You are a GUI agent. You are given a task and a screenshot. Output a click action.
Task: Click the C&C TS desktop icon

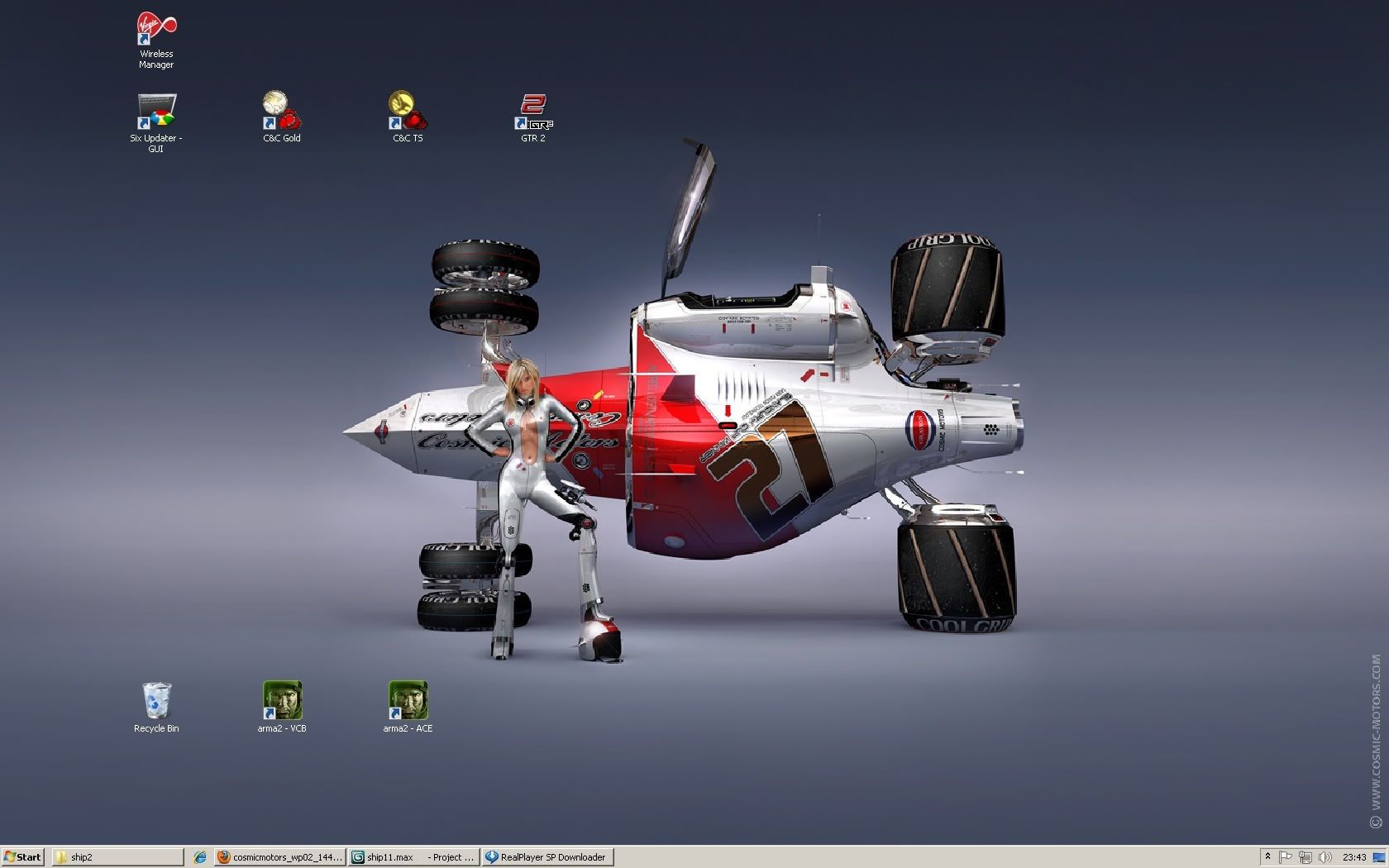tap(408, 112)
